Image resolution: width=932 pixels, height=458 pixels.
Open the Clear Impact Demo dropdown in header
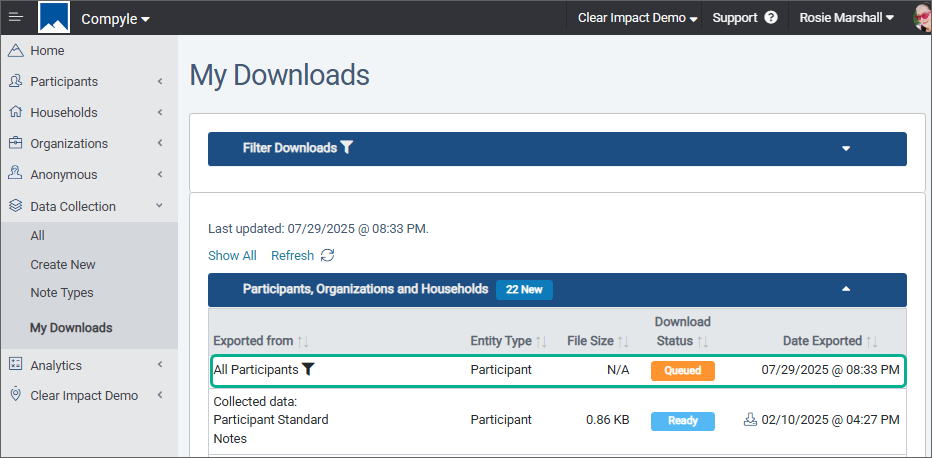638,18
